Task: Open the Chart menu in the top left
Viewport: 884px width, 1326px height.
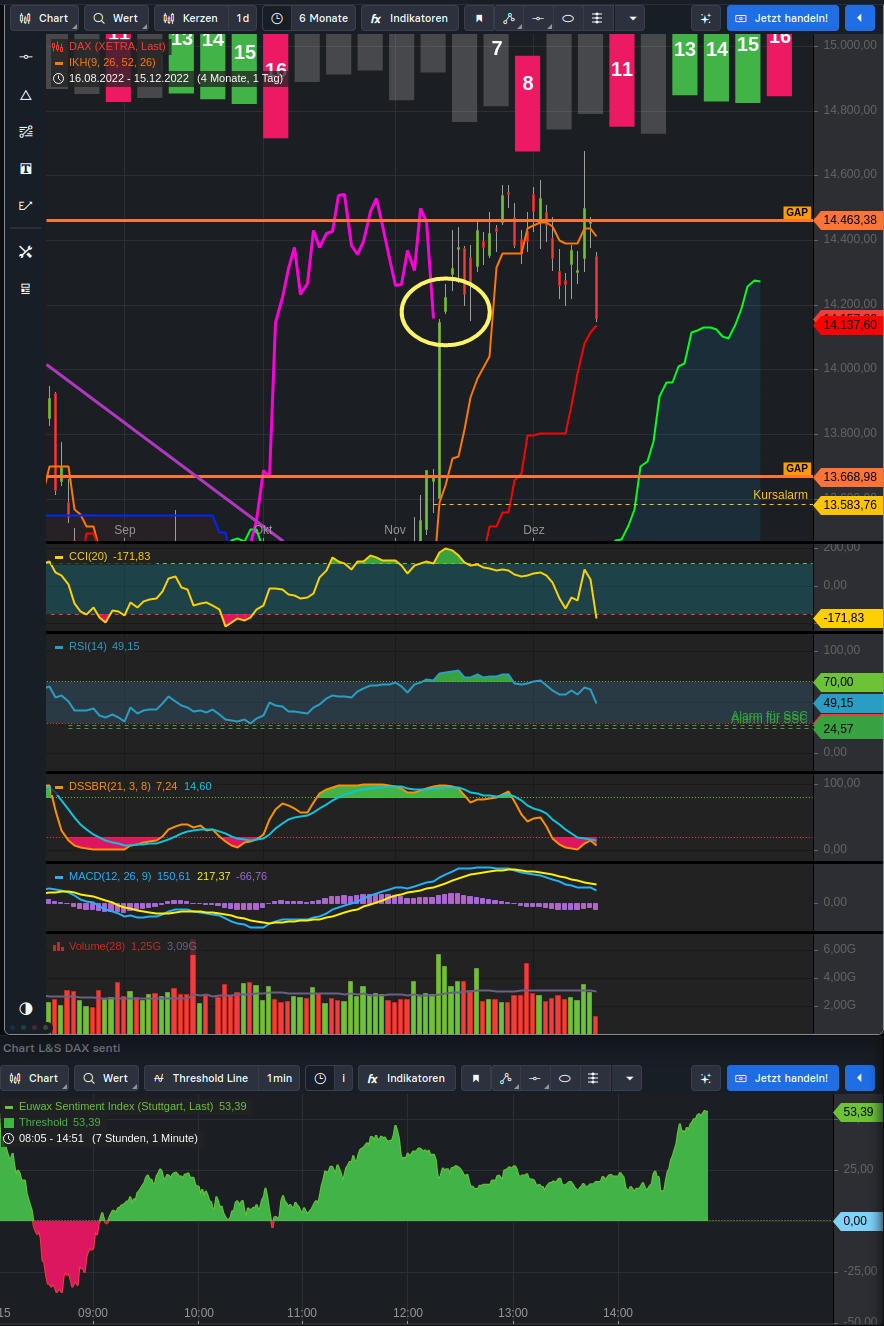Action: [43, 17]
